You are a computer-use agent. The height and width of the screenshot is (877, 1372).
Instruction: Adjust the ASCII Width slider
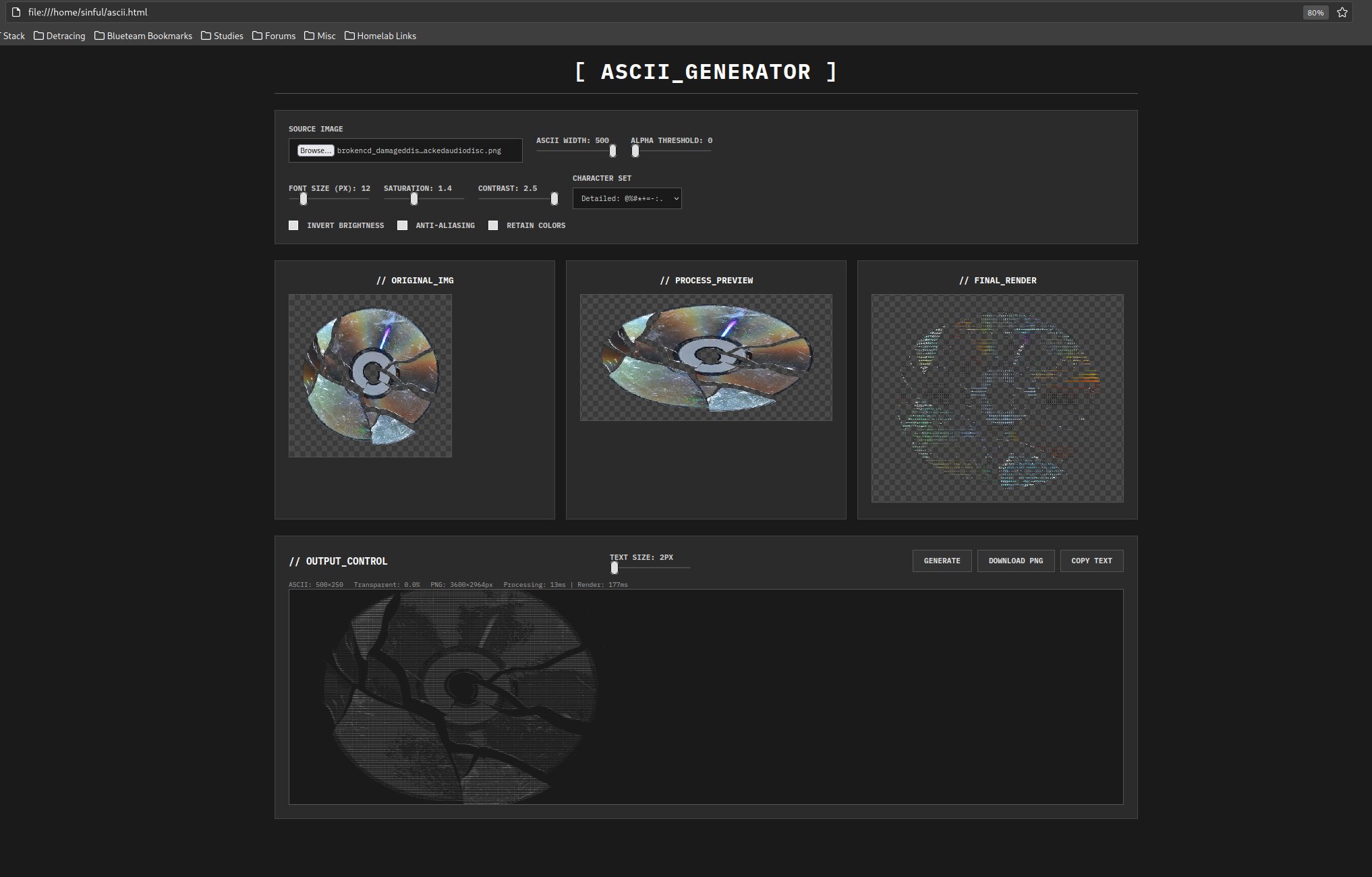(576, 151)
